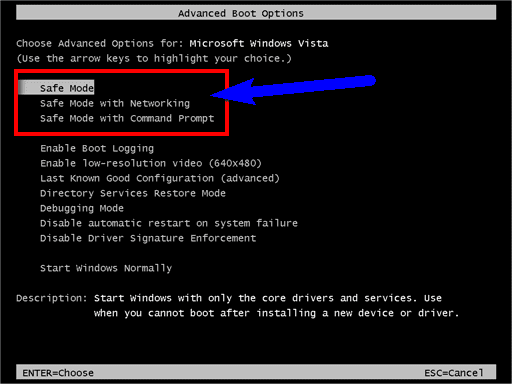Click the Advanced Boot Options title bar
This screenshot has height=384, width=512.
[256, 13]
